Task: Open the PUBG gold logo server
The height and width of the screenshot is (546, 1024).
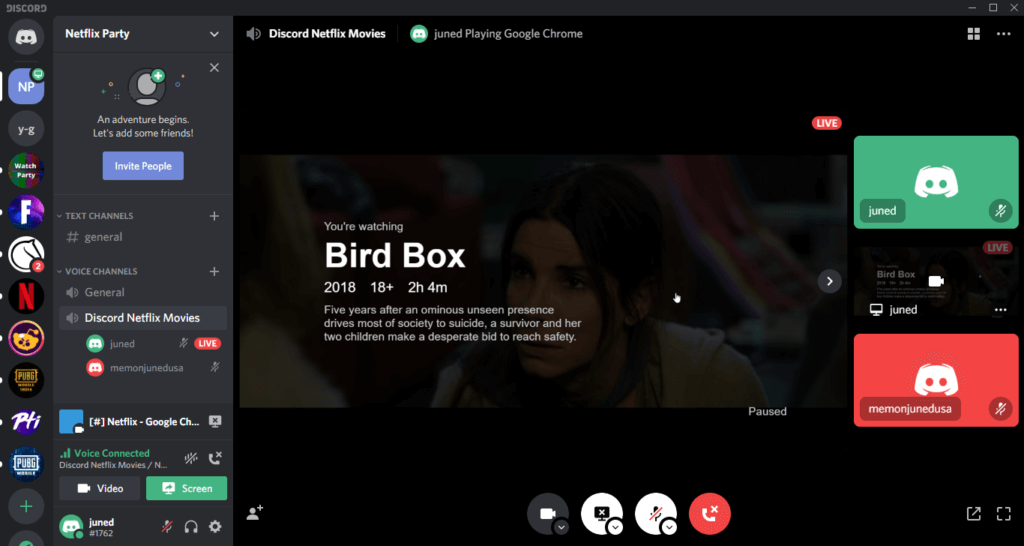Action: (26, 380)
